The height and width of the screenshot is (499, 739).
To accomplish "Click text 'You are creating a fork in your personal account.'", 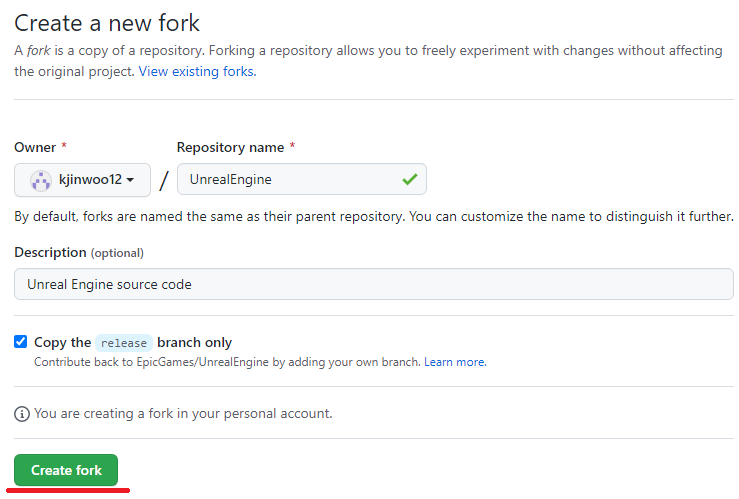I will pyautogui.click(x=183, y=414).
